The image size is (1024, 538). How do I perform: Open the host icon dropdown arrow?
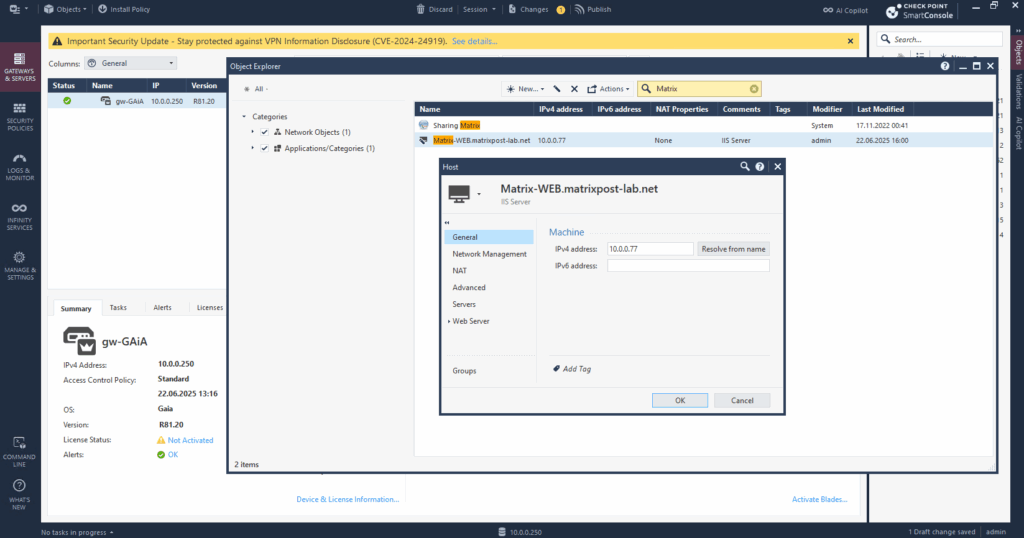pos(479,194)
